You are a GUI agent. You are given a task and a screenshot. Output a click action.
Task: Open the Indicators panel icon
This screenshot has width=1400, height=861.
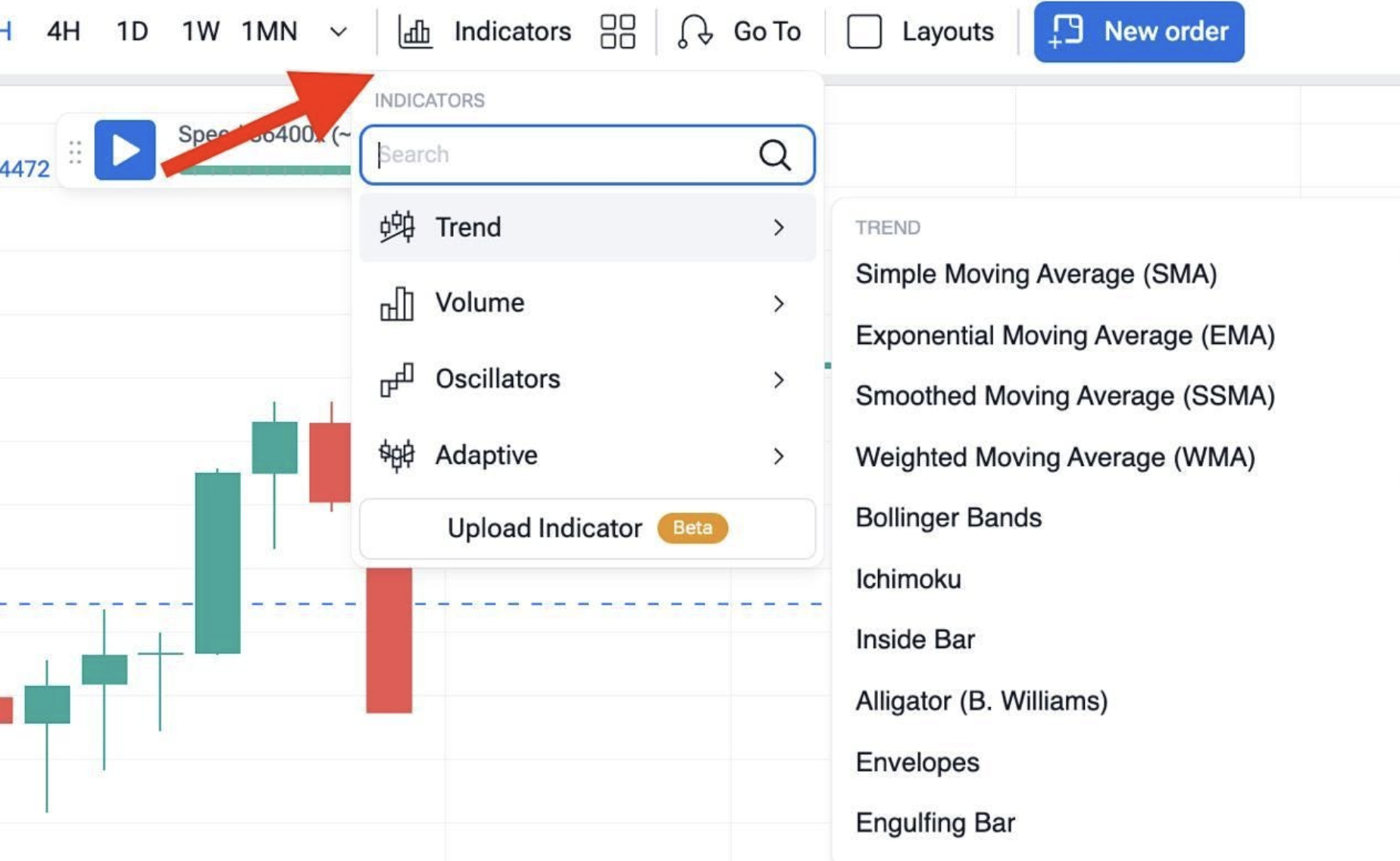click(x=416, y=31)
